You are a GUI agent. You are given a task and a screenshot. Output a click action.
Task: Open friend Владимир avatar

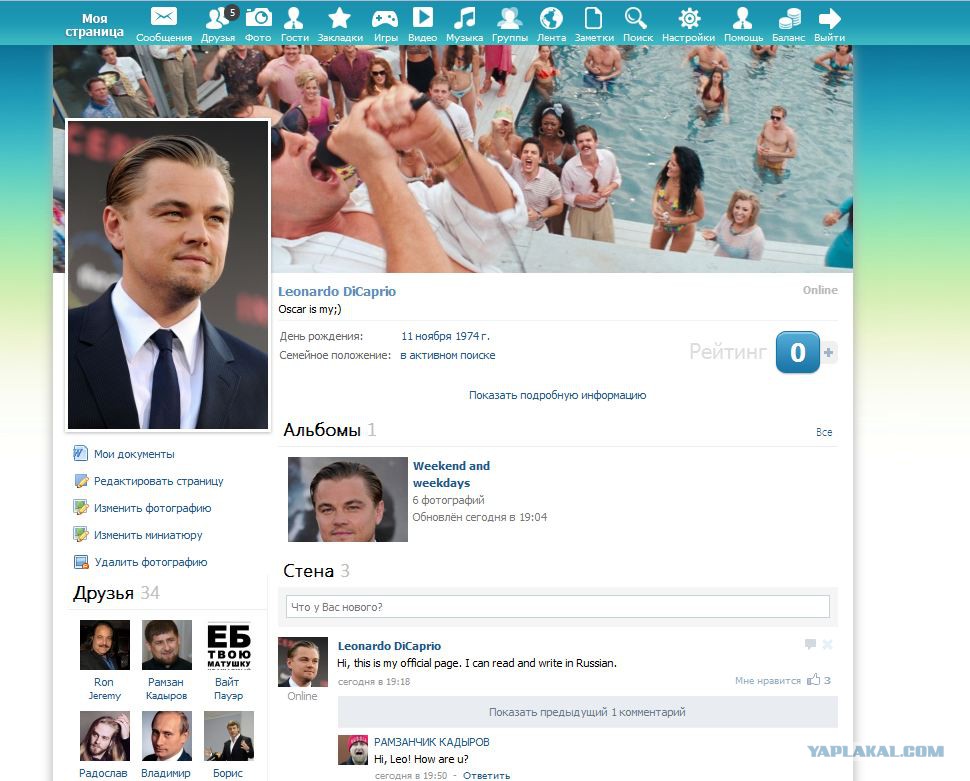(166, 736)
